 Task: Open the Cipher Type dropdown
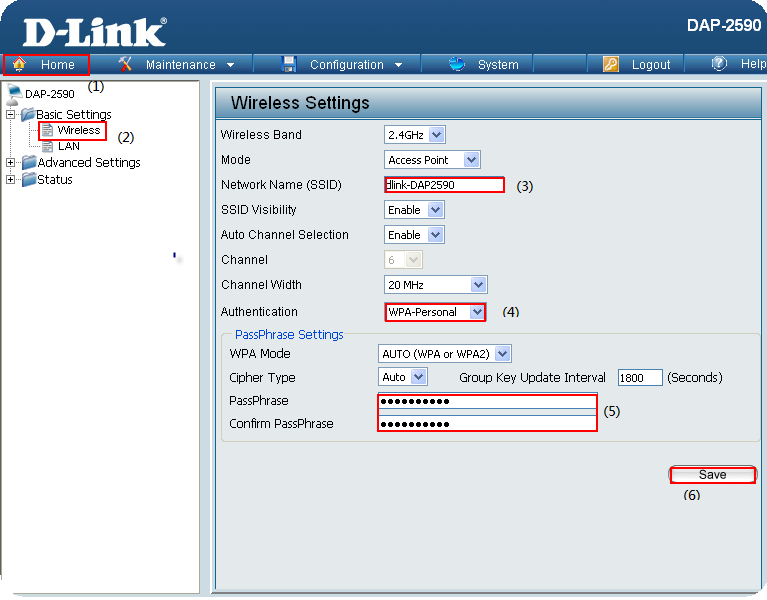click(403, 377)
